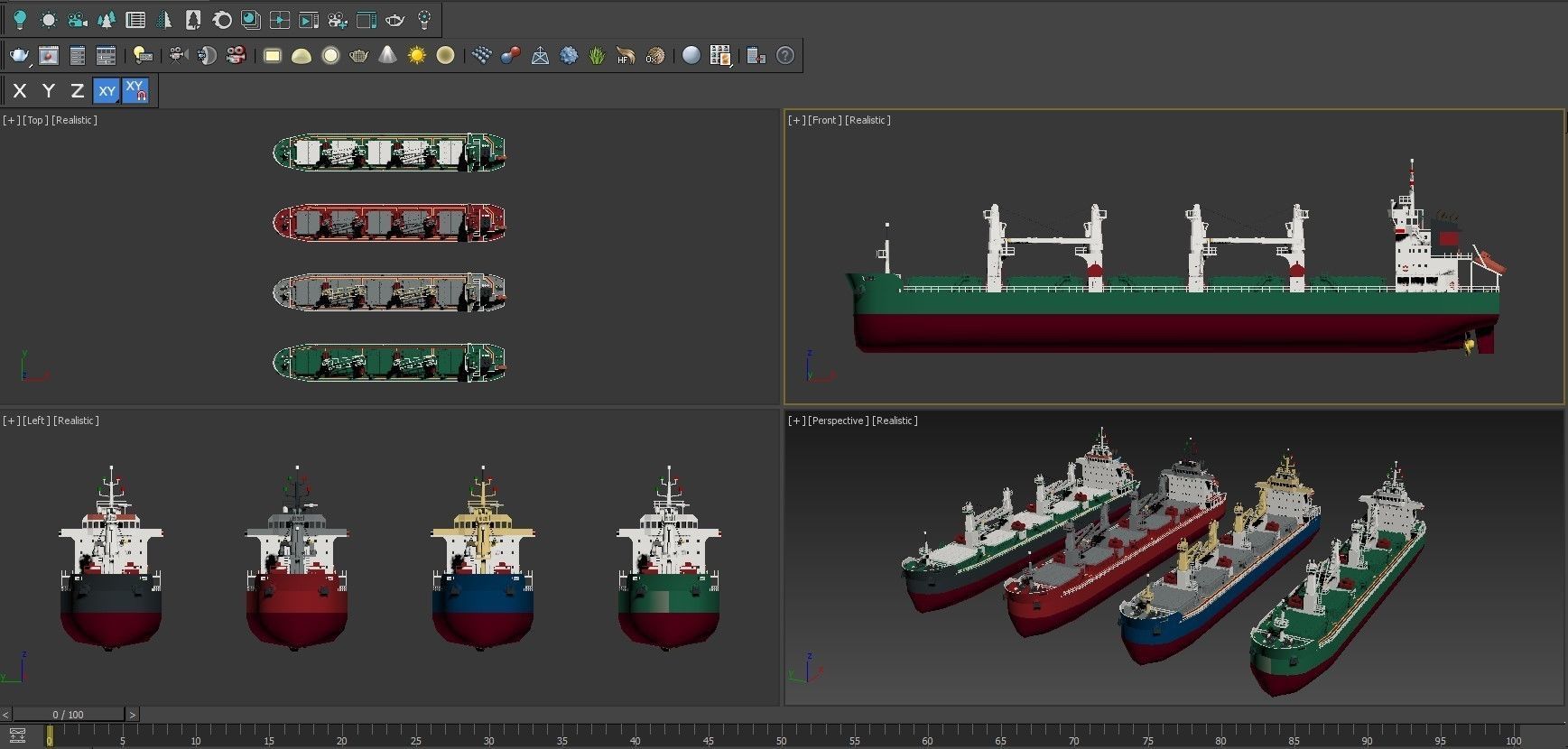
Task: Click the swirl ring icon in top toolbar
Action: point(222,19)
